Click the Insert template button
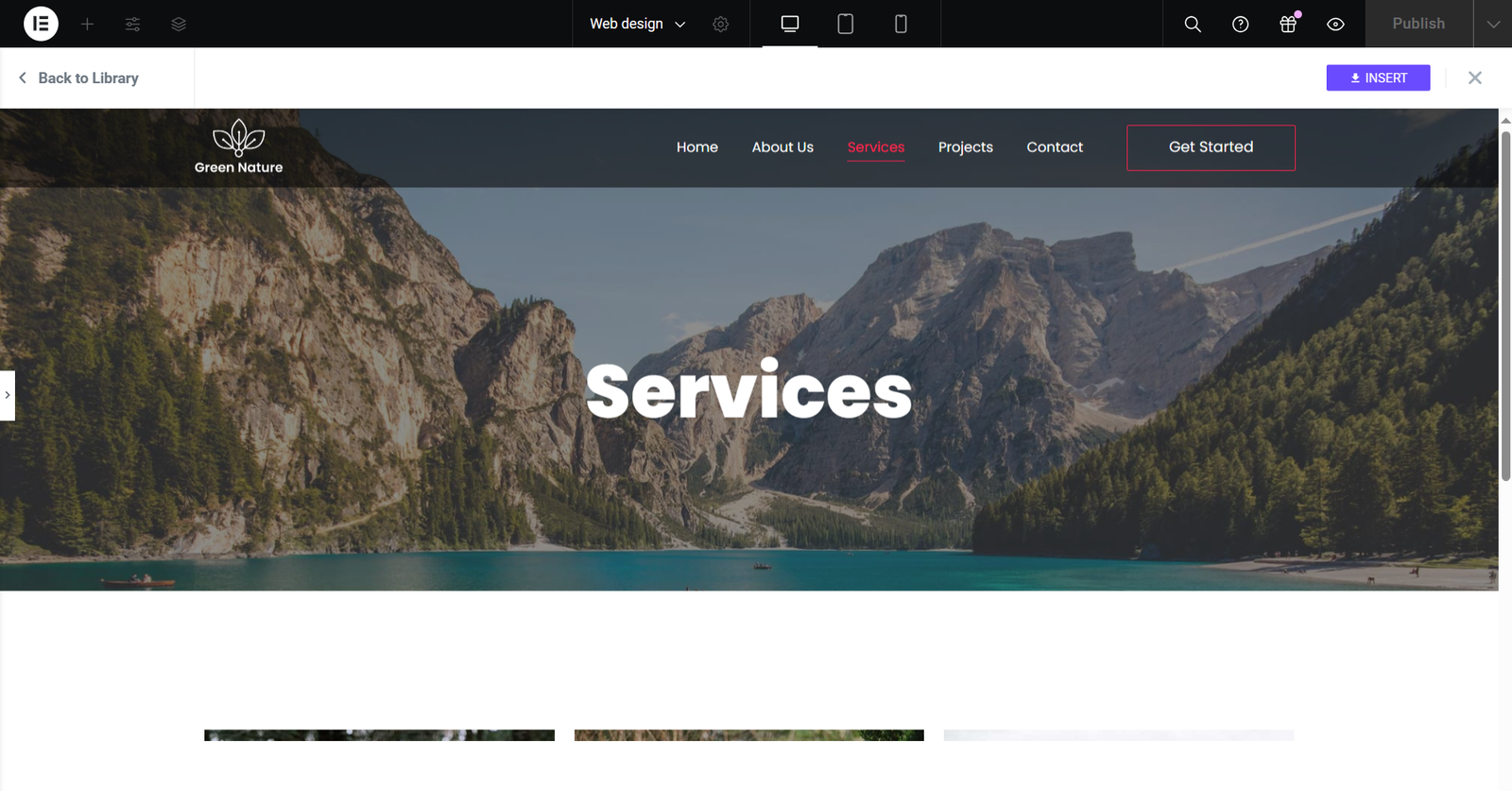 click(x=1378, y=77)
